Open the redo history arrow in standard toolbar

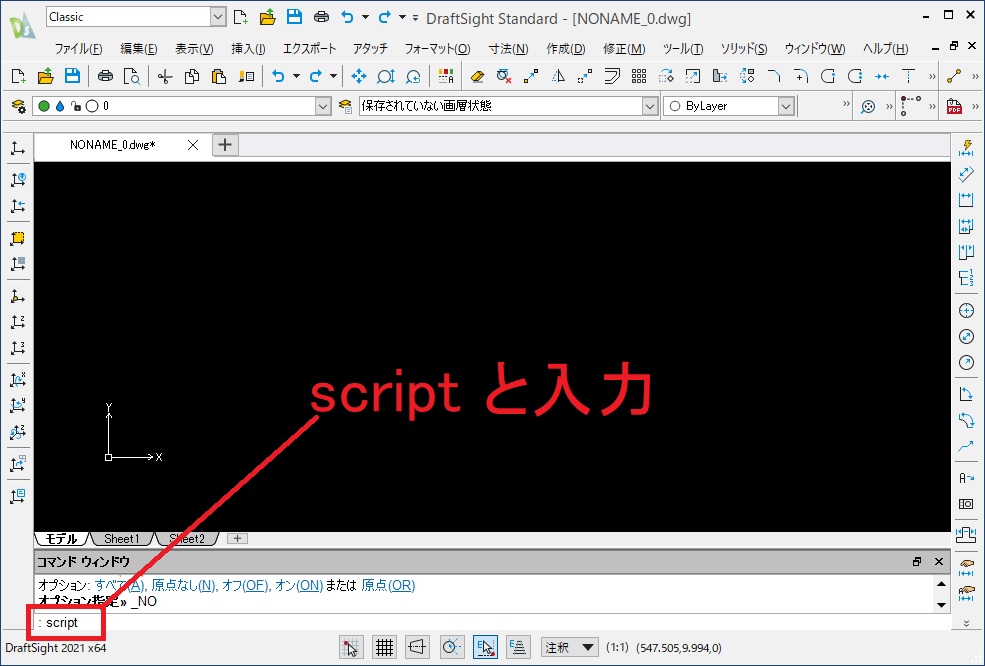tap(334, 77)
